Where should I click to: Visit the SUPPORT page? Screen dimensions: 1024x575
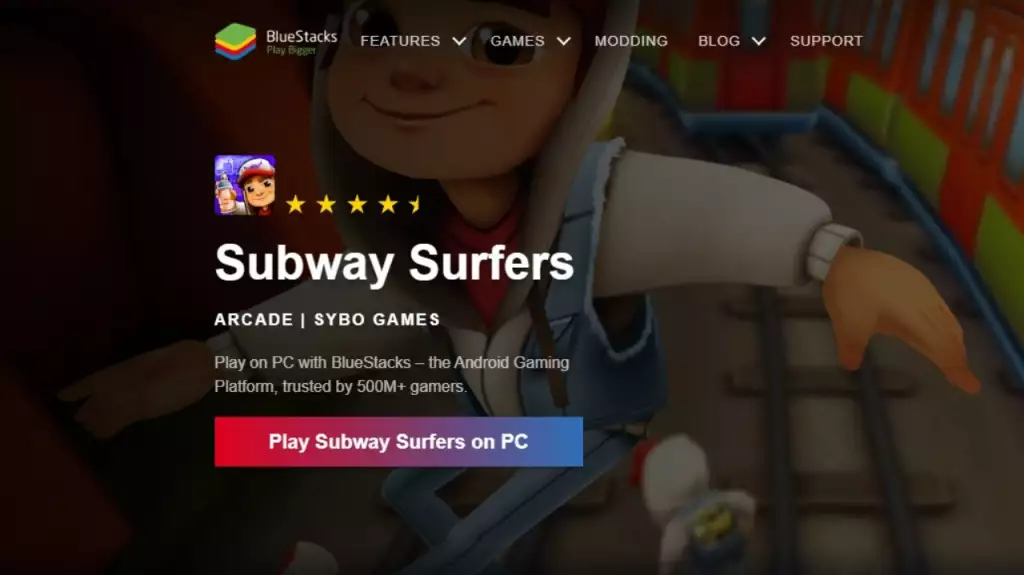click(x=826, y=41)
